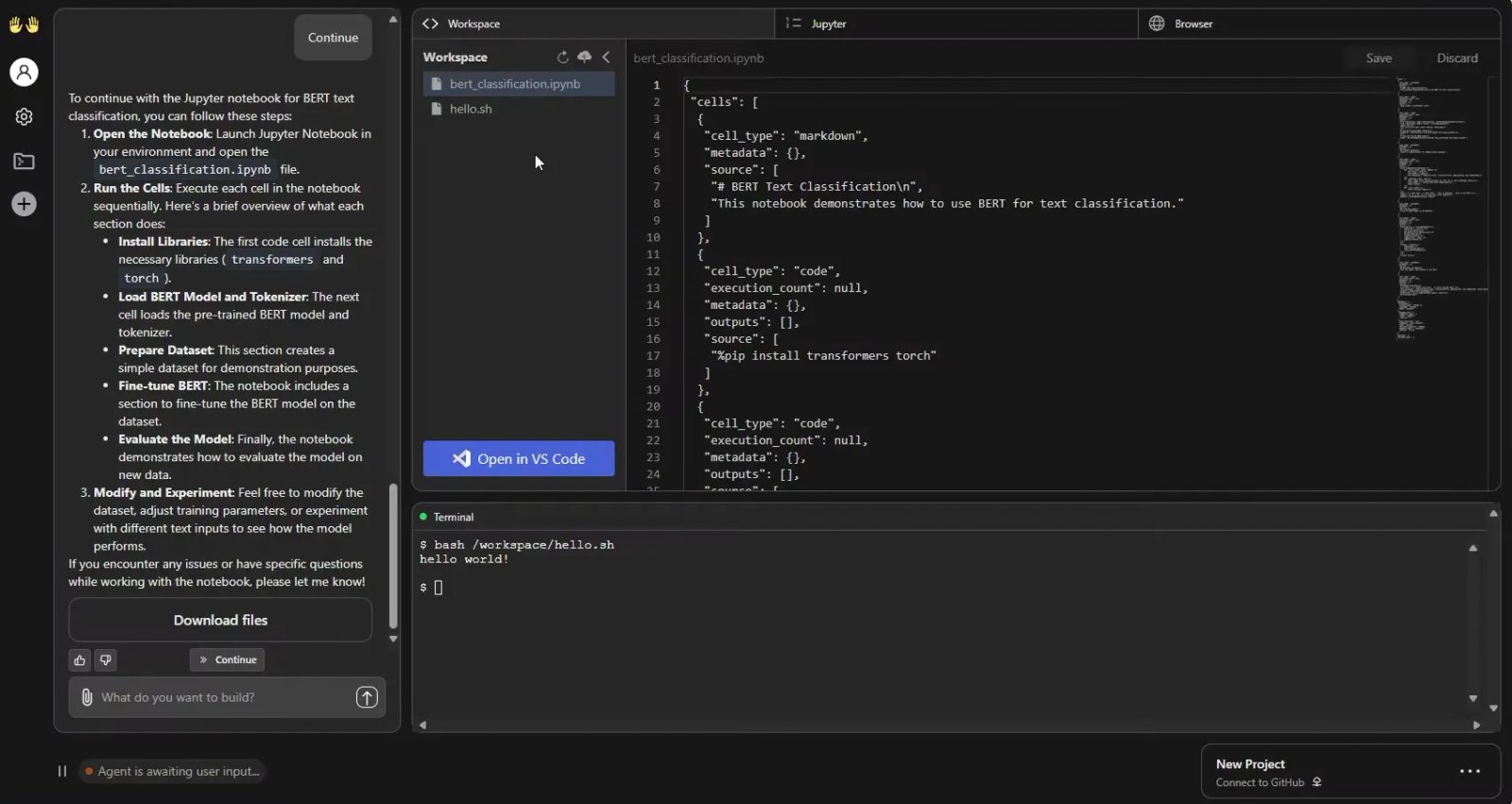Refresh the Workspace file list
Screen dimensions: 1512x804
(x=562, y=58)
